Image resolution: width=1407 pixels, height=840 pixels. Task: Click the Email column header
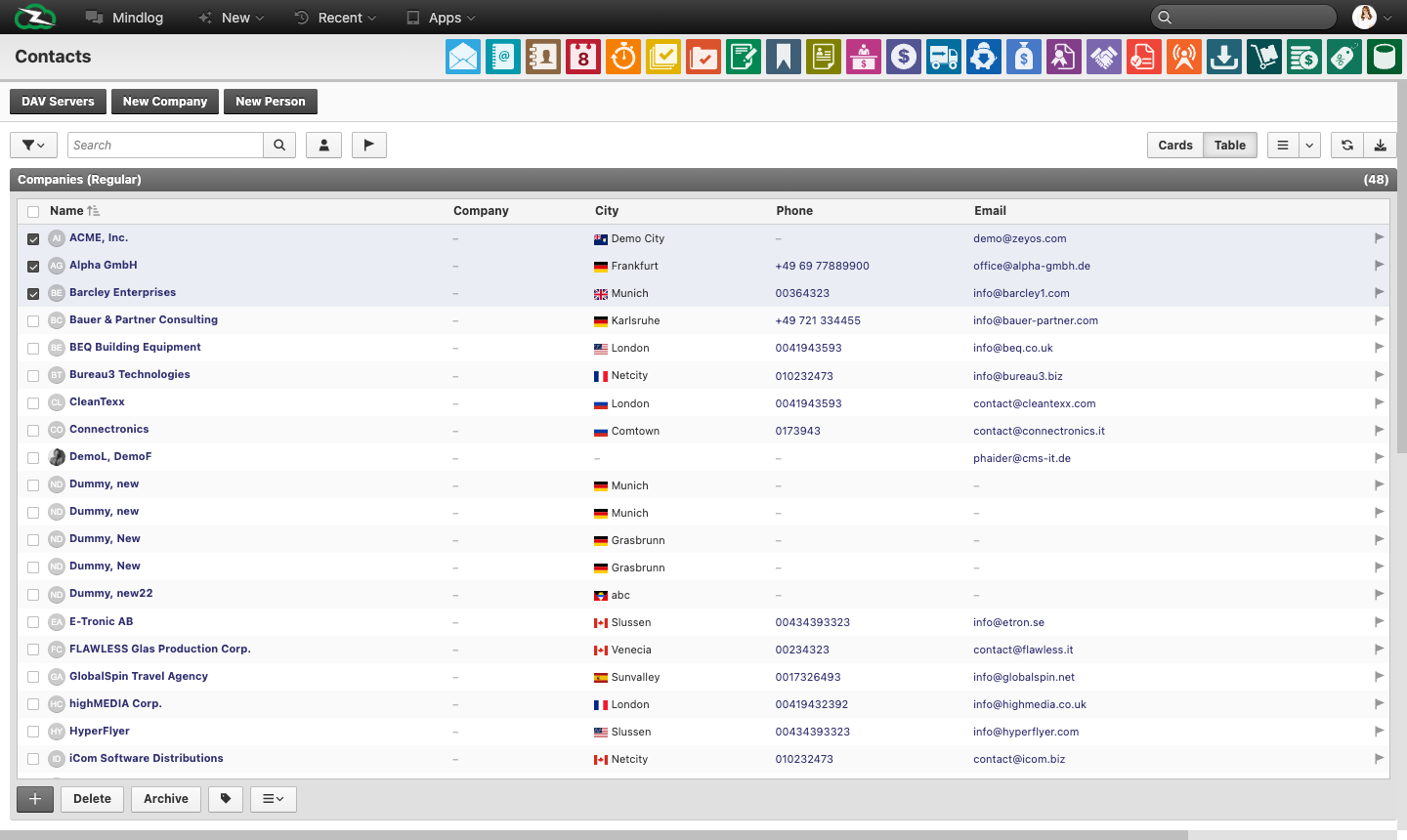pos(990,211)
